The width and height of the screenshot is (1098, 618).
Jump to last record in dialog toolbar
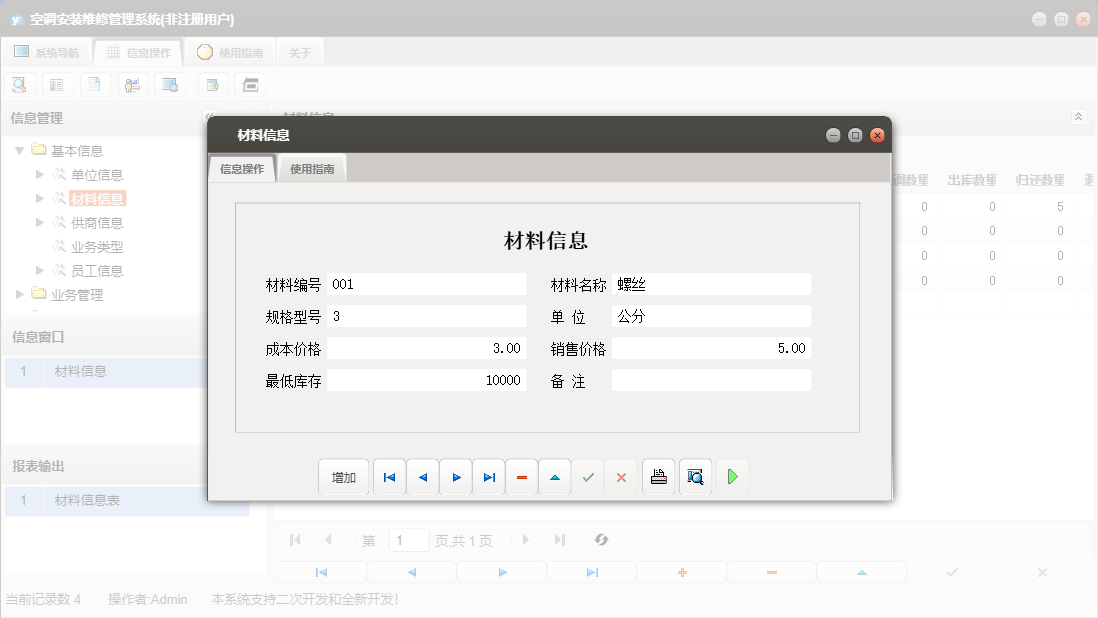pos(489,478)
